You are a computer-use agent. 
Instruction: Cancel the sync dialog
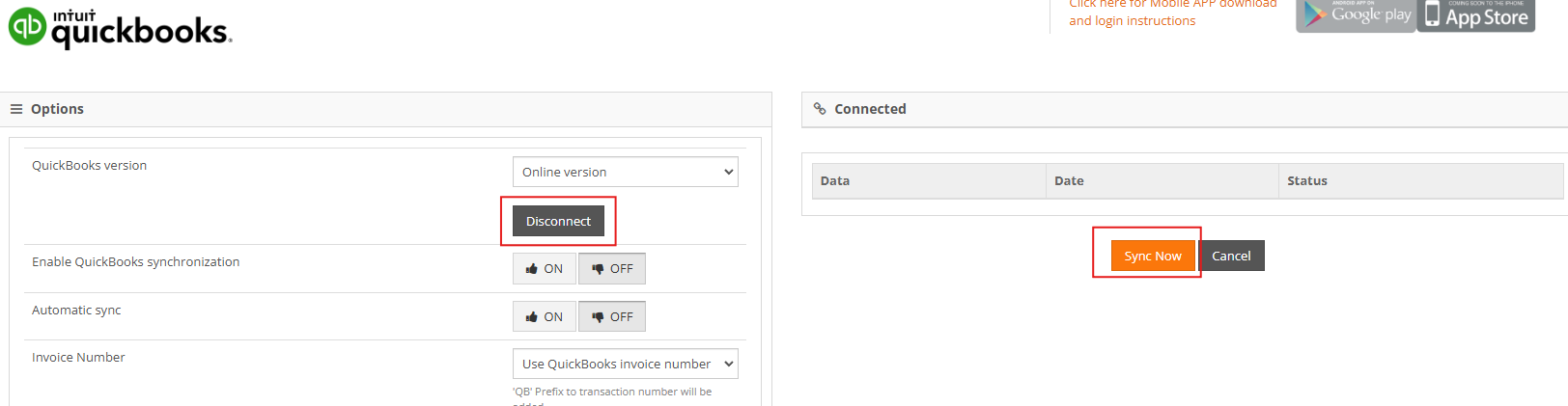(1231, 256)
